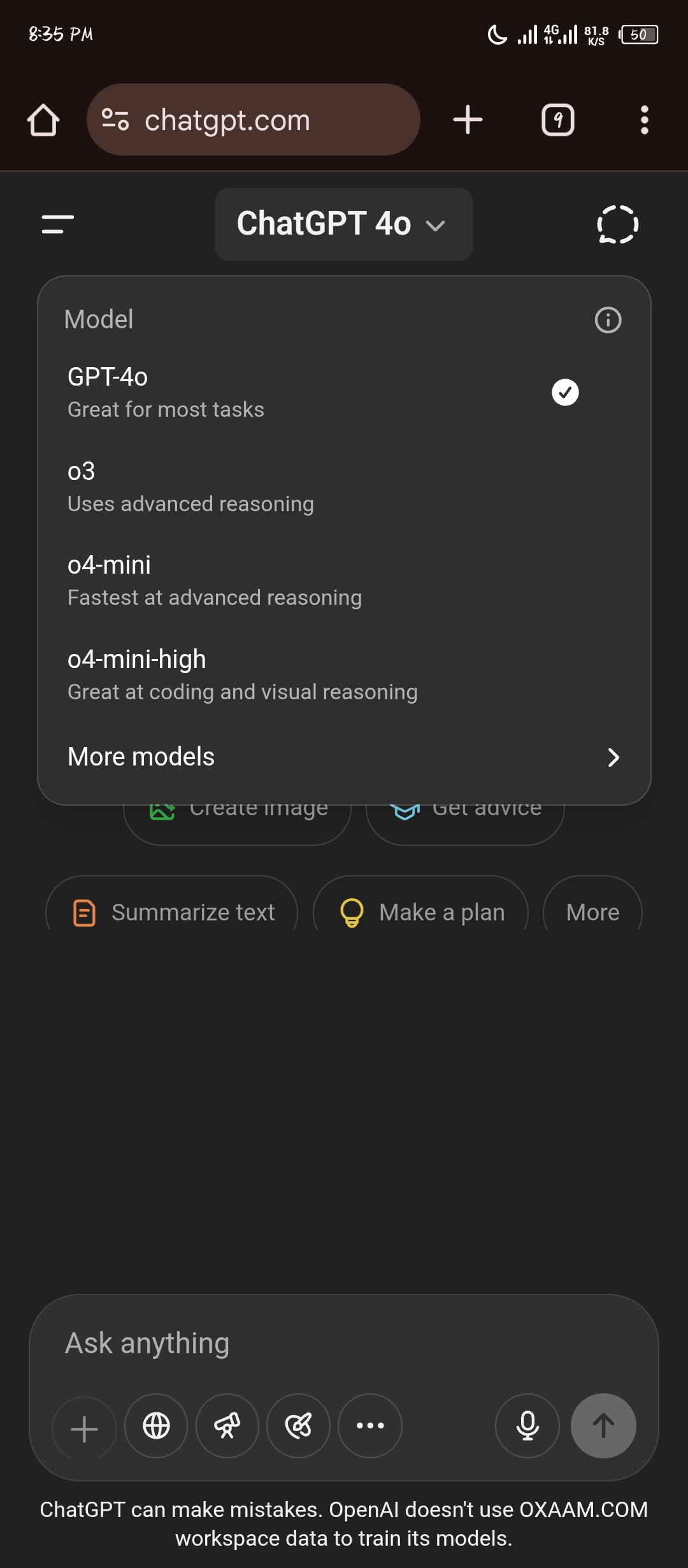
Task: Click the Make a plan suggestion
Action: (421, 912)
